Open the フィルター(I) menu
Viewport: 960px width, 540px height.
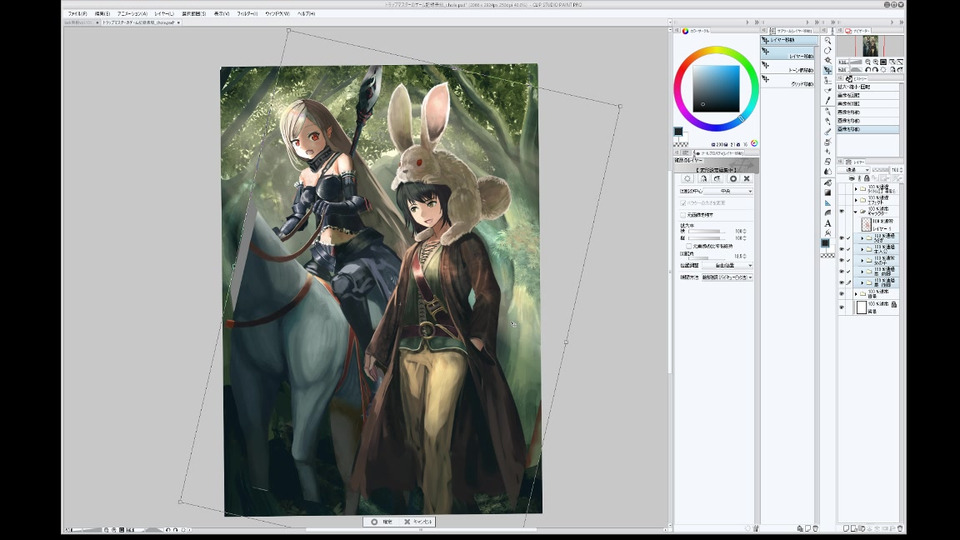click(247, 13)
